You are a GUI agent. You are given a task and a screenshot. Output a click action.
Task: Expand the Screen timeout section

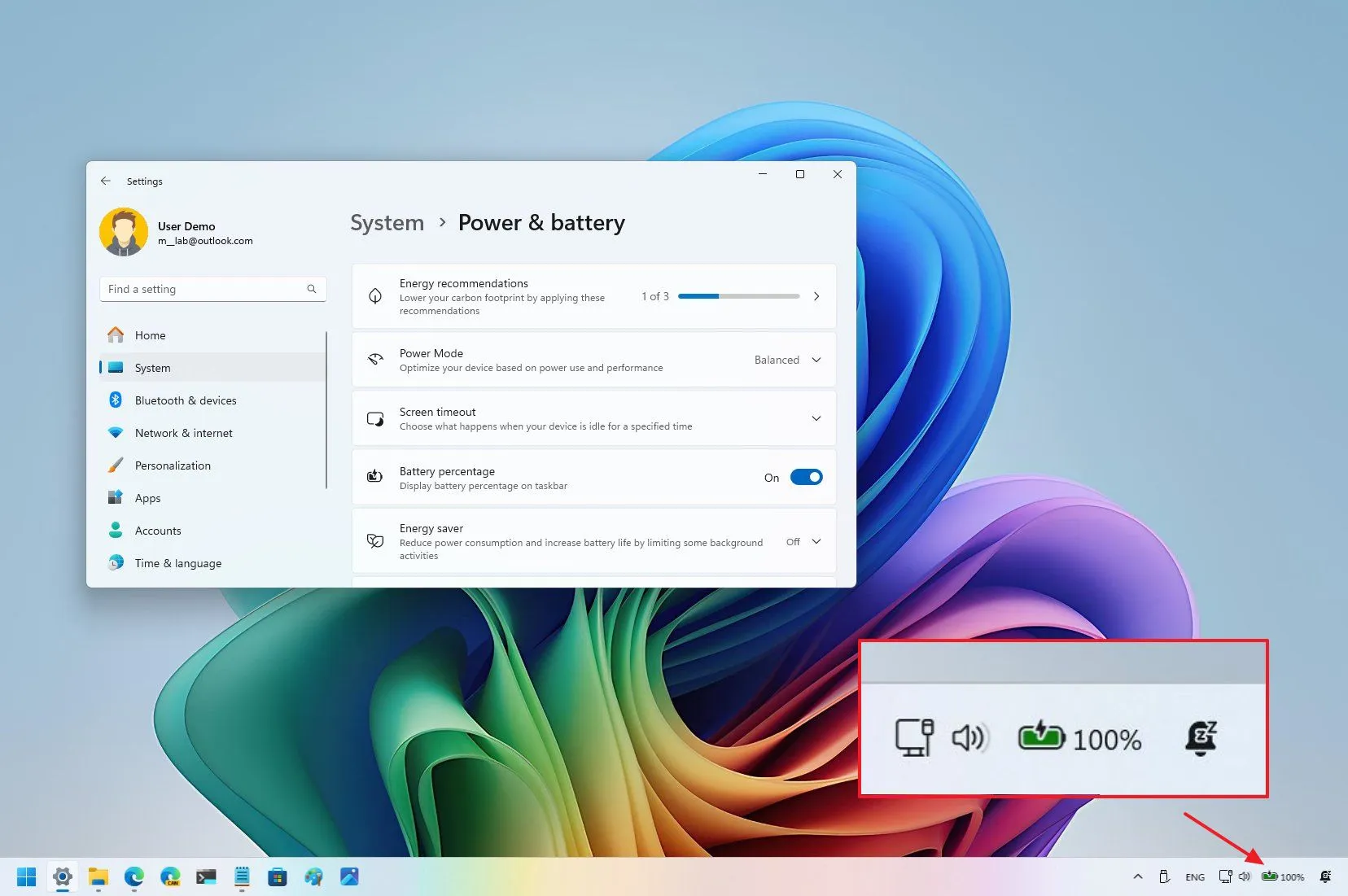[x=816, y=418]
